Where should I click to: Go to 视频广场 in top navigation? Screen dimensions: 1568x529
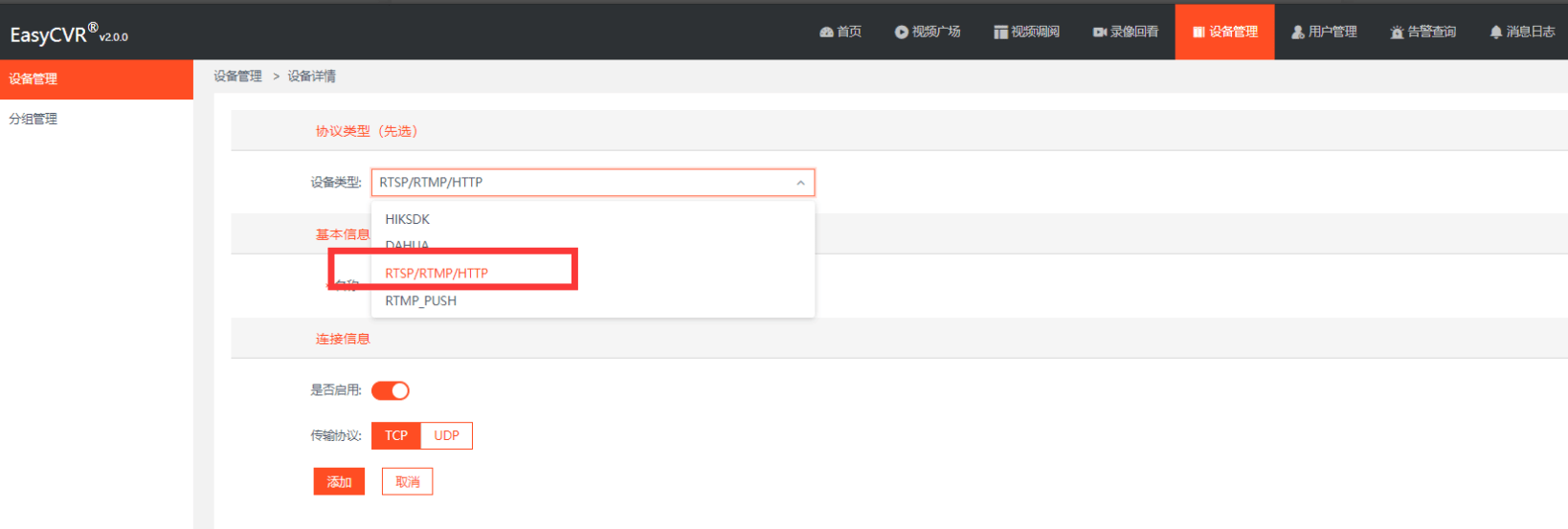click(928, 32)
